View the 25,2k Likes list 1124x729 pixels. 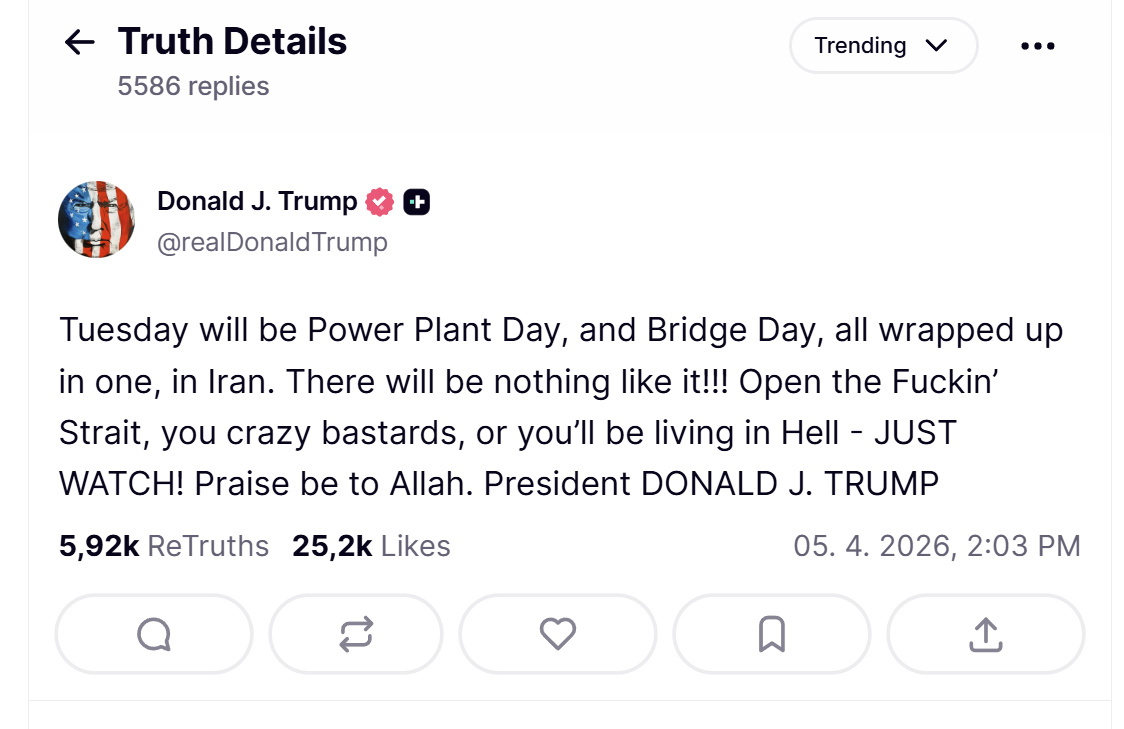point(371,546)
